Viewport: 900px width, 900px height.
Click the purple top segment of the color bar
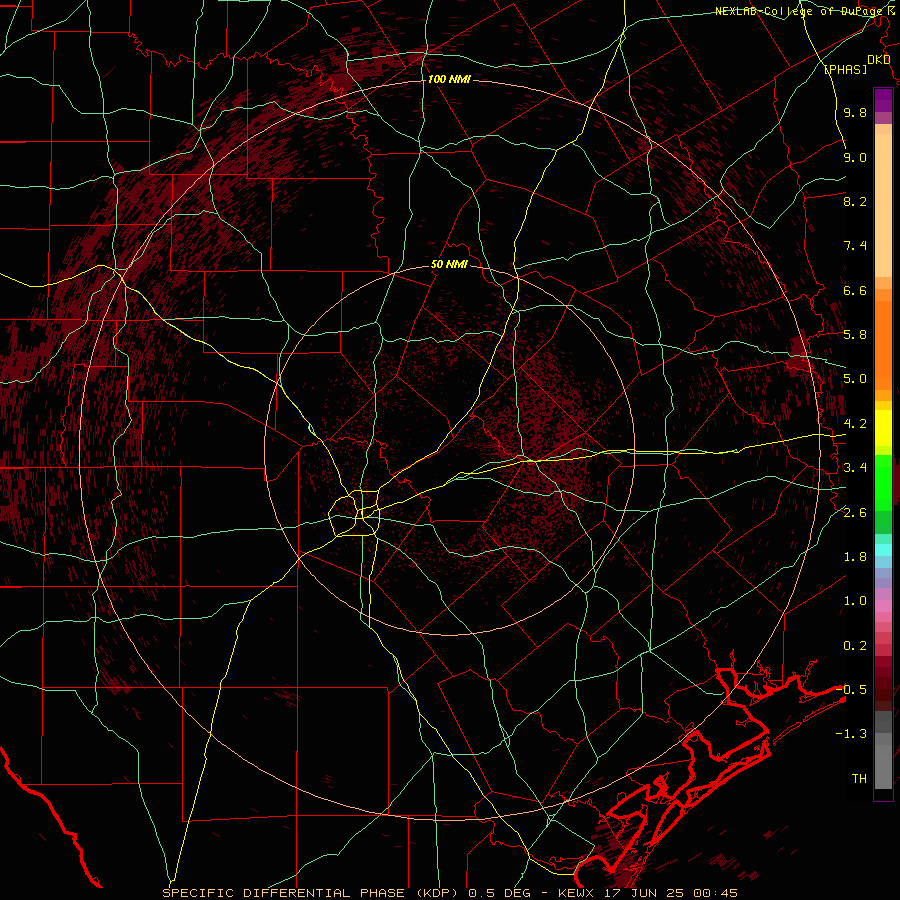coord(883,100)
